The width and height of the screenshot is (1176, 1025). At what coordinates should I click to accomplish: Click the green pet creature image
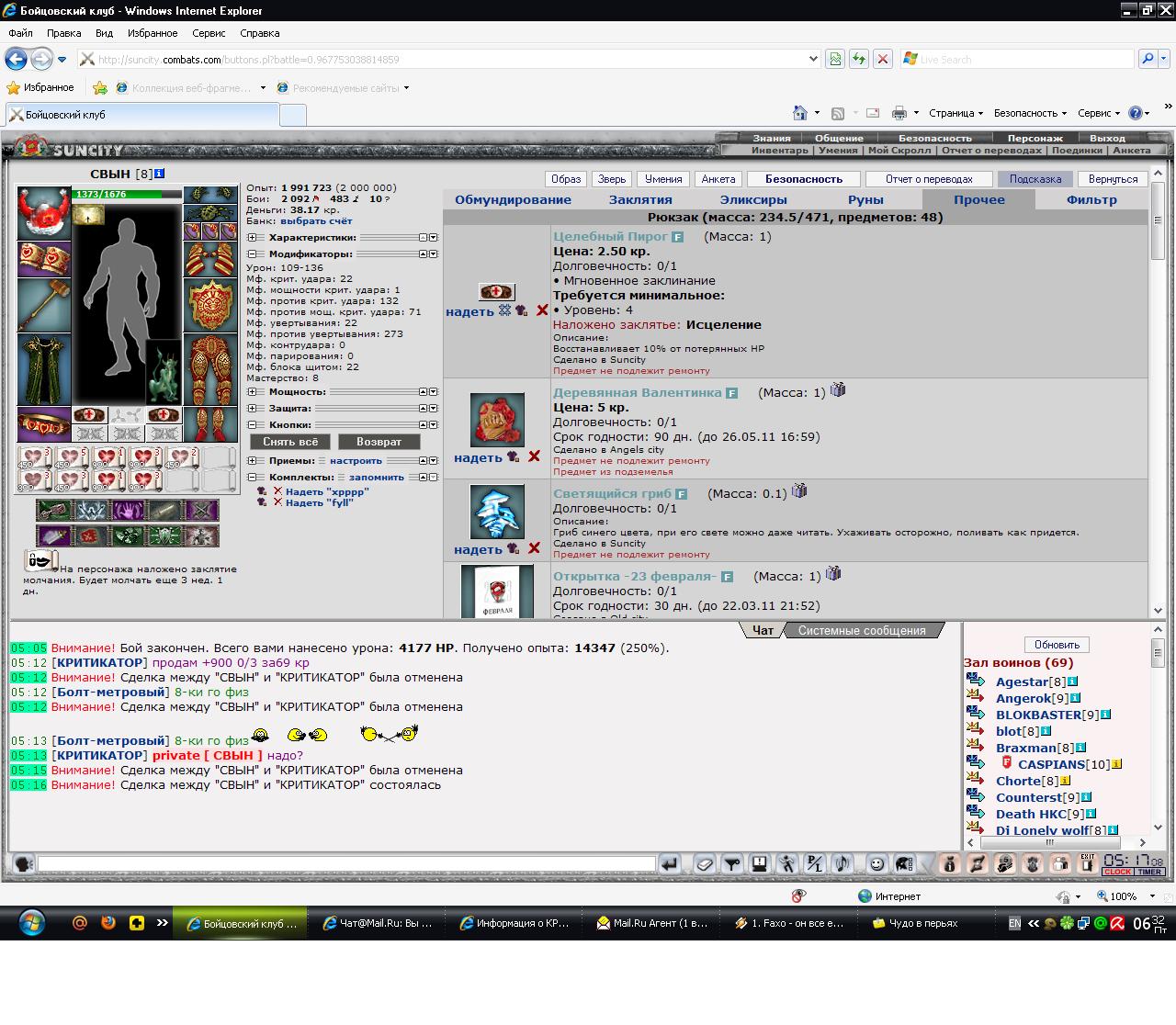[x=164, y=373]
